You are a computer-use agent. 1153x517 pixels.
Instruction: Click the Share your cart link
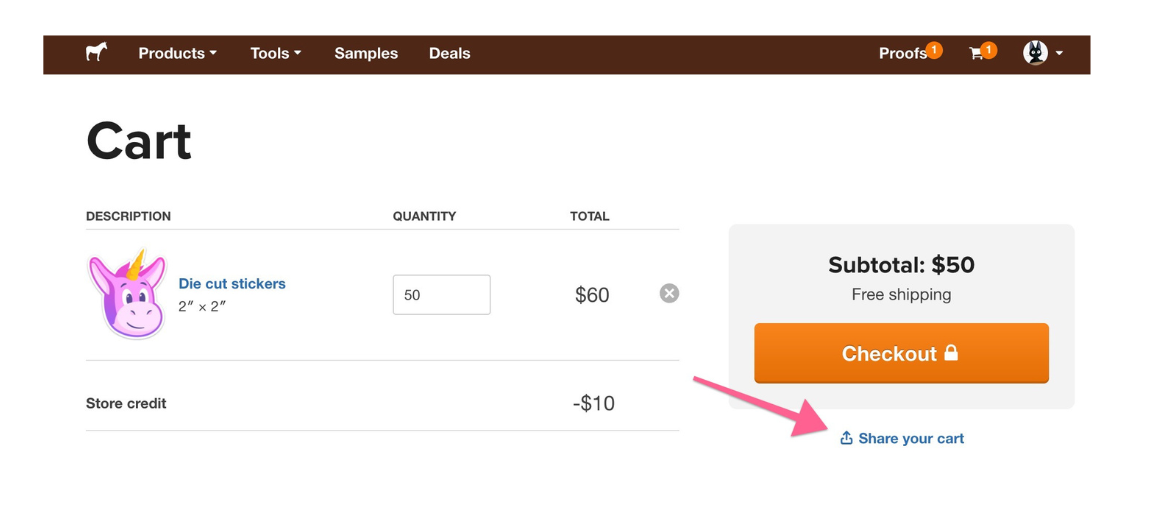click(910, 439)
